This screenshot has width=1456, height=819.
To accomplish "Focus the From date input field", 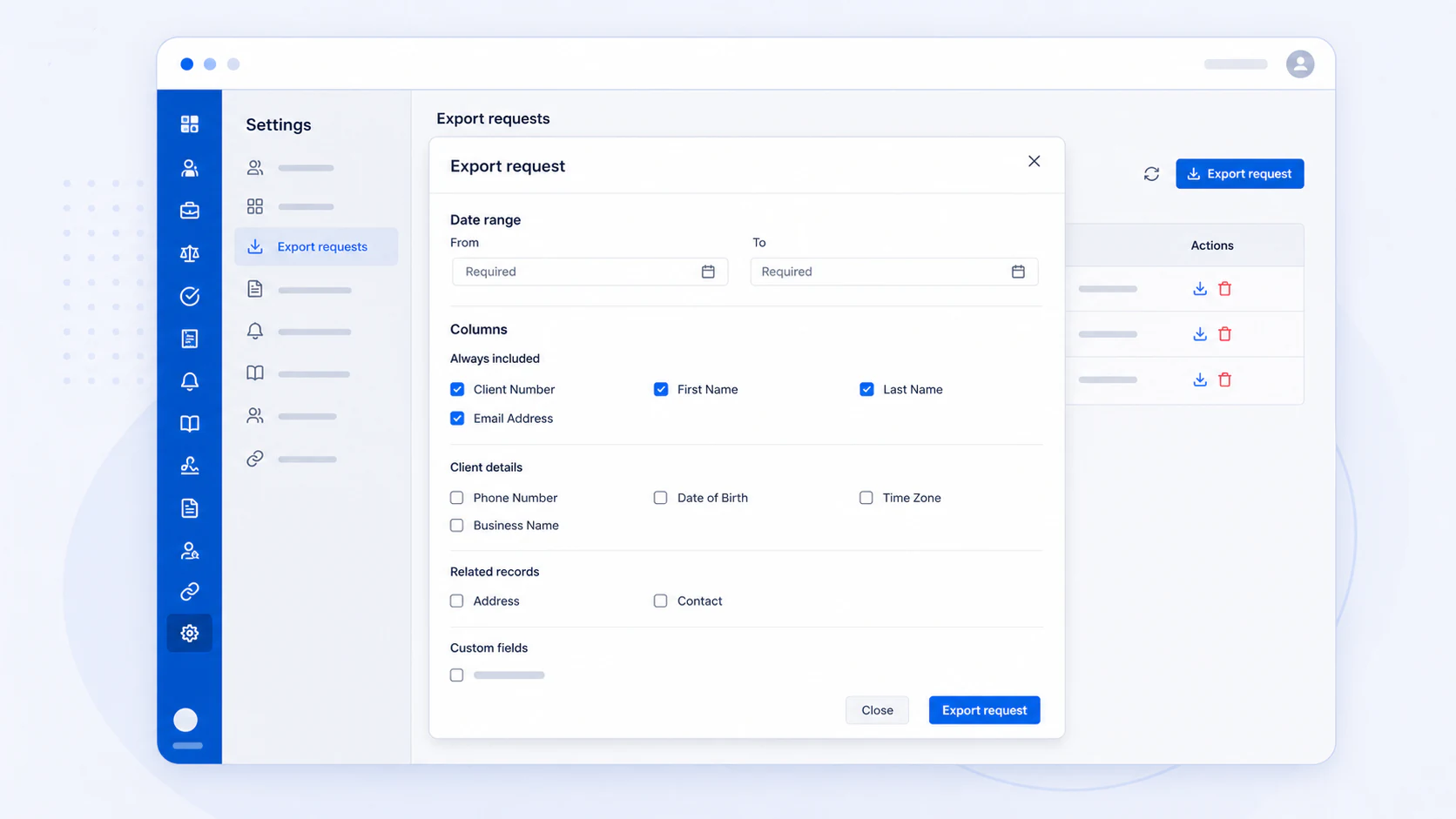I will (590, 272).
